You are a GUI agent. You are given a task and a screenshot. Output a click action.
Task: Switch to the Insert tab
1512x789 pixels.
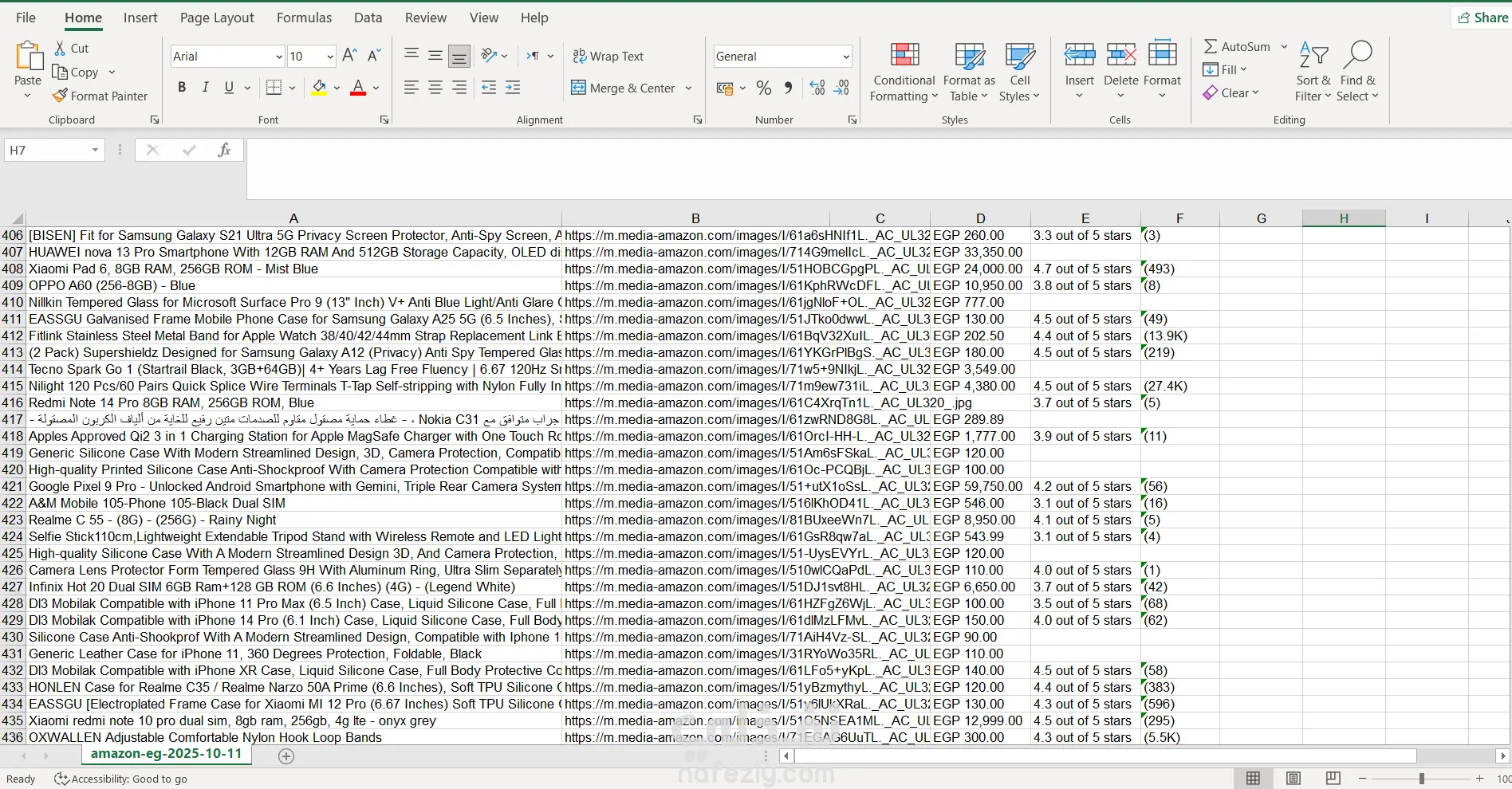(140, 18)
